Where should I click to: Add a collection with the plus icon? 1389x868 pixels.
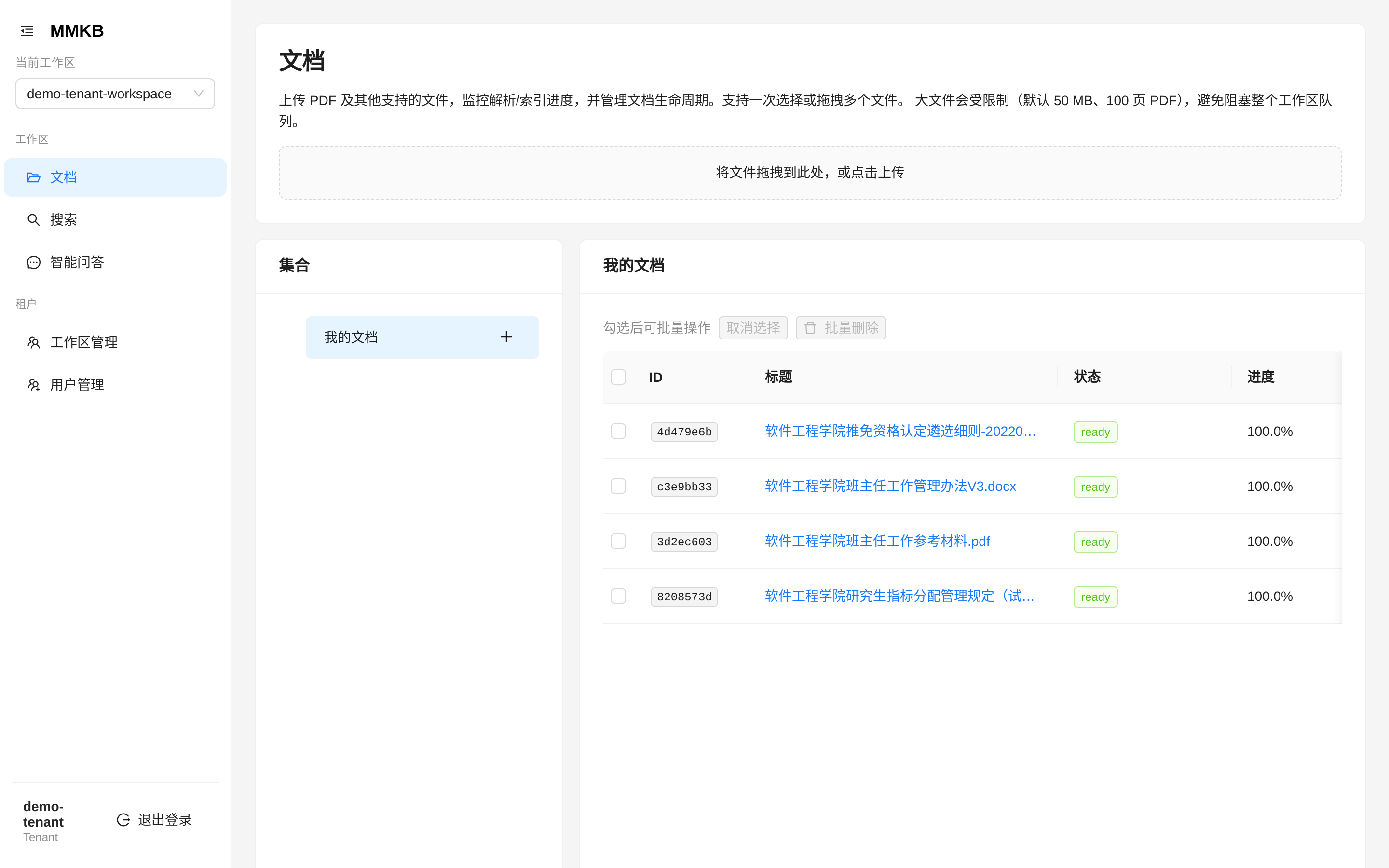[505, 337]
